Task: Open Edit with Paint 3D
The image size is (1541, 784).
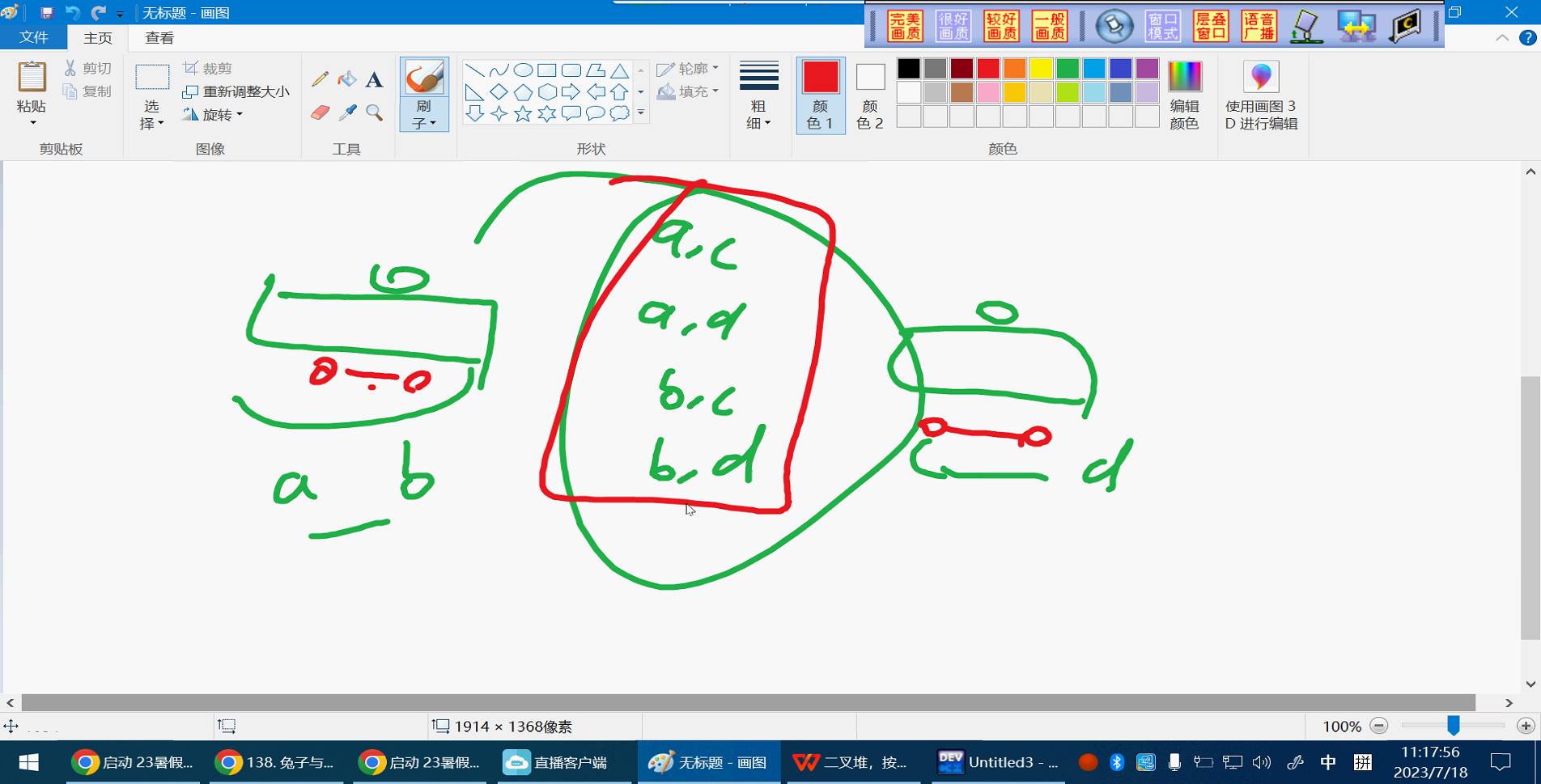Action: 1261,95
